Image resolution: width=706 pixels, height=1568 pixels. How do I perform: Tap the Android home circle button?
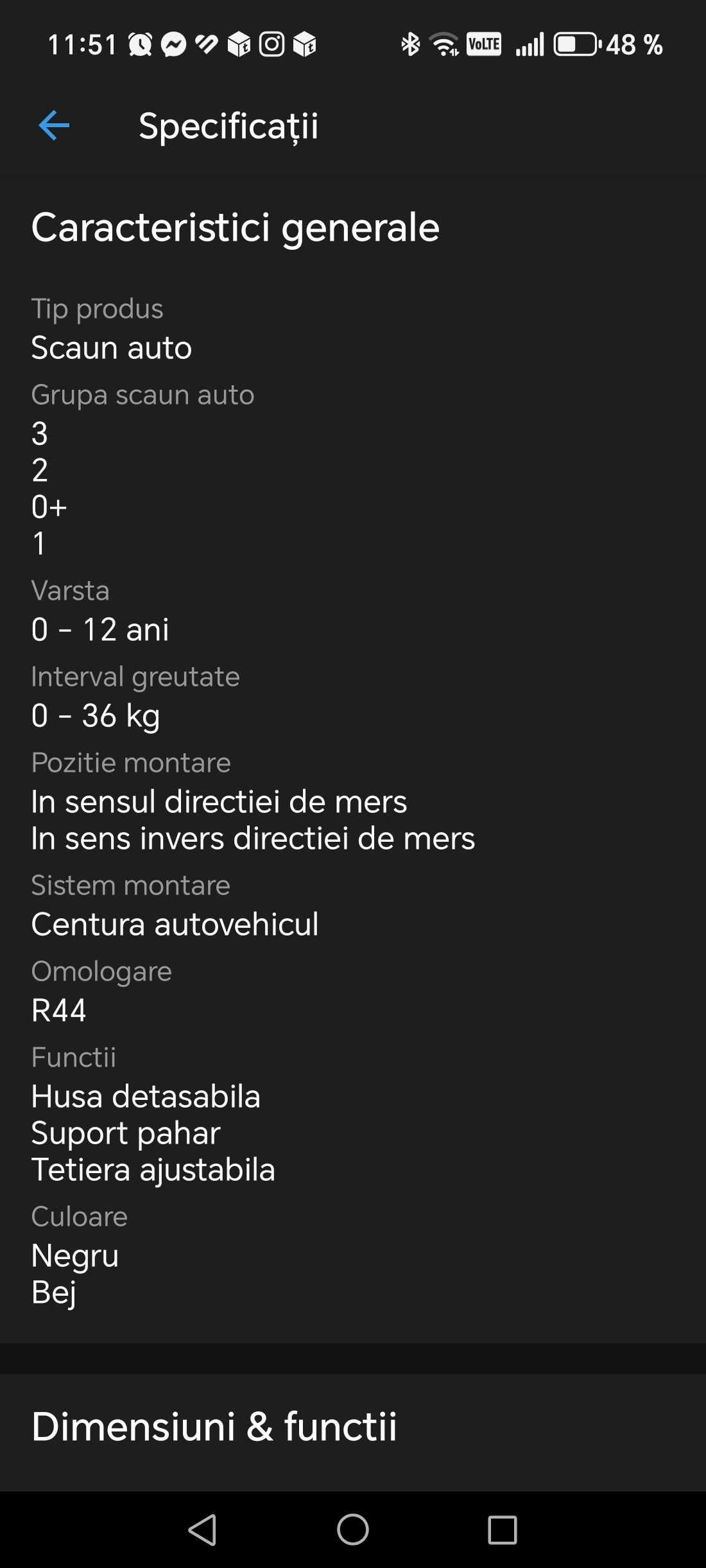tap(353, 1529)
